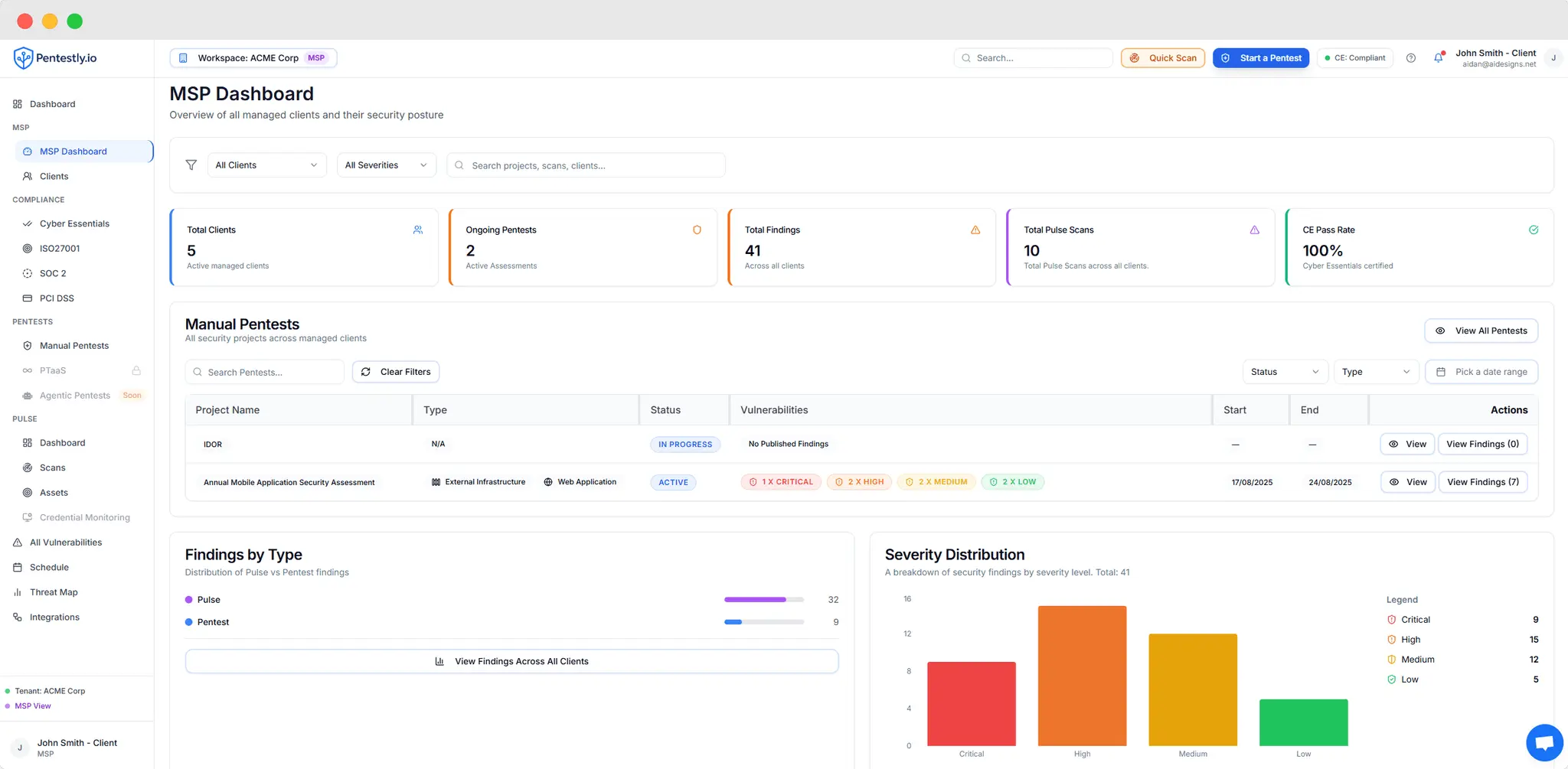Click the Search Pentests input field
The width and height of the screenshot is (1568, 769).
click(265, 372)
